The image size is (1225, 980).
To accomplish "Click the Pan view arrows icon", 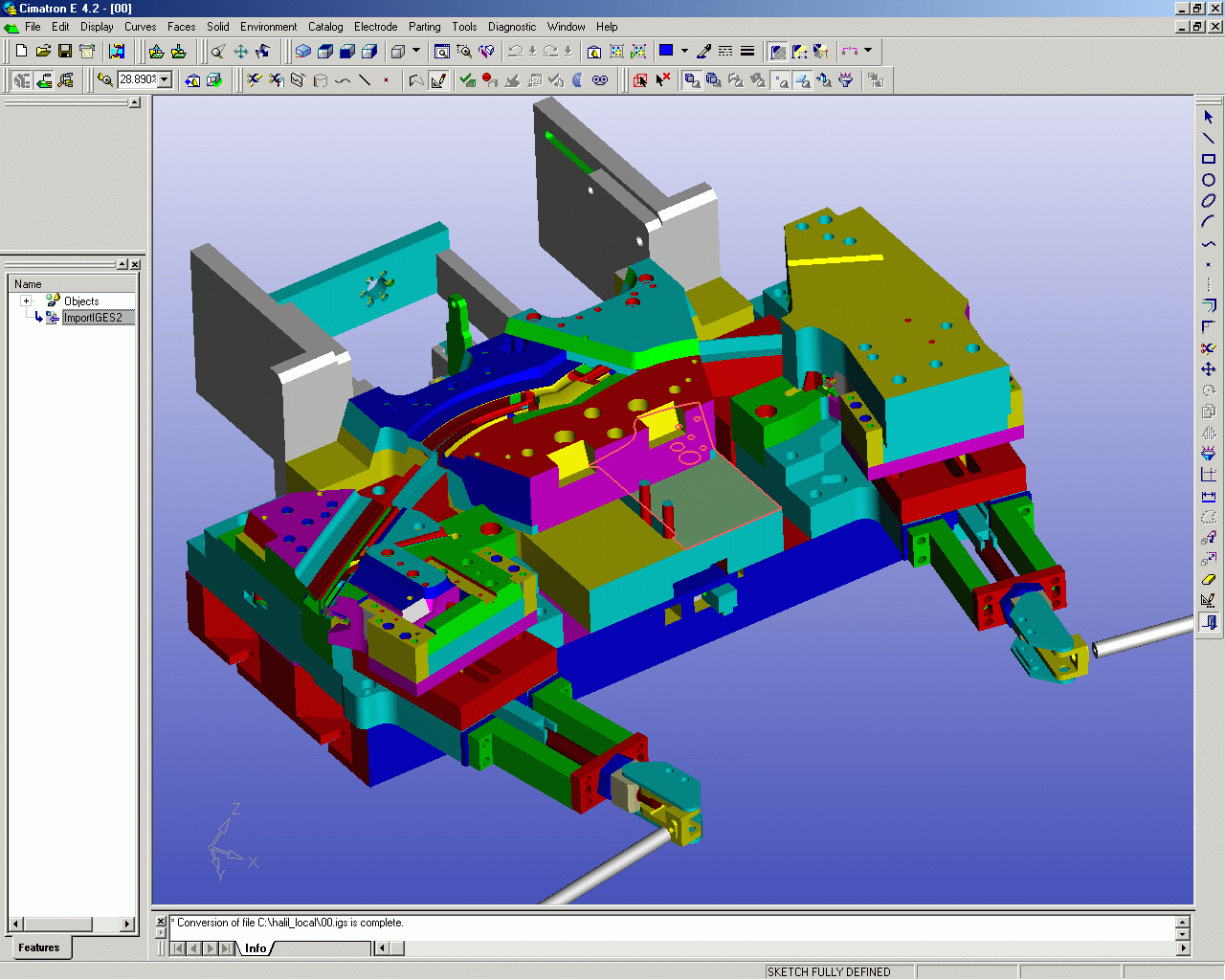I will coord(240,52).
